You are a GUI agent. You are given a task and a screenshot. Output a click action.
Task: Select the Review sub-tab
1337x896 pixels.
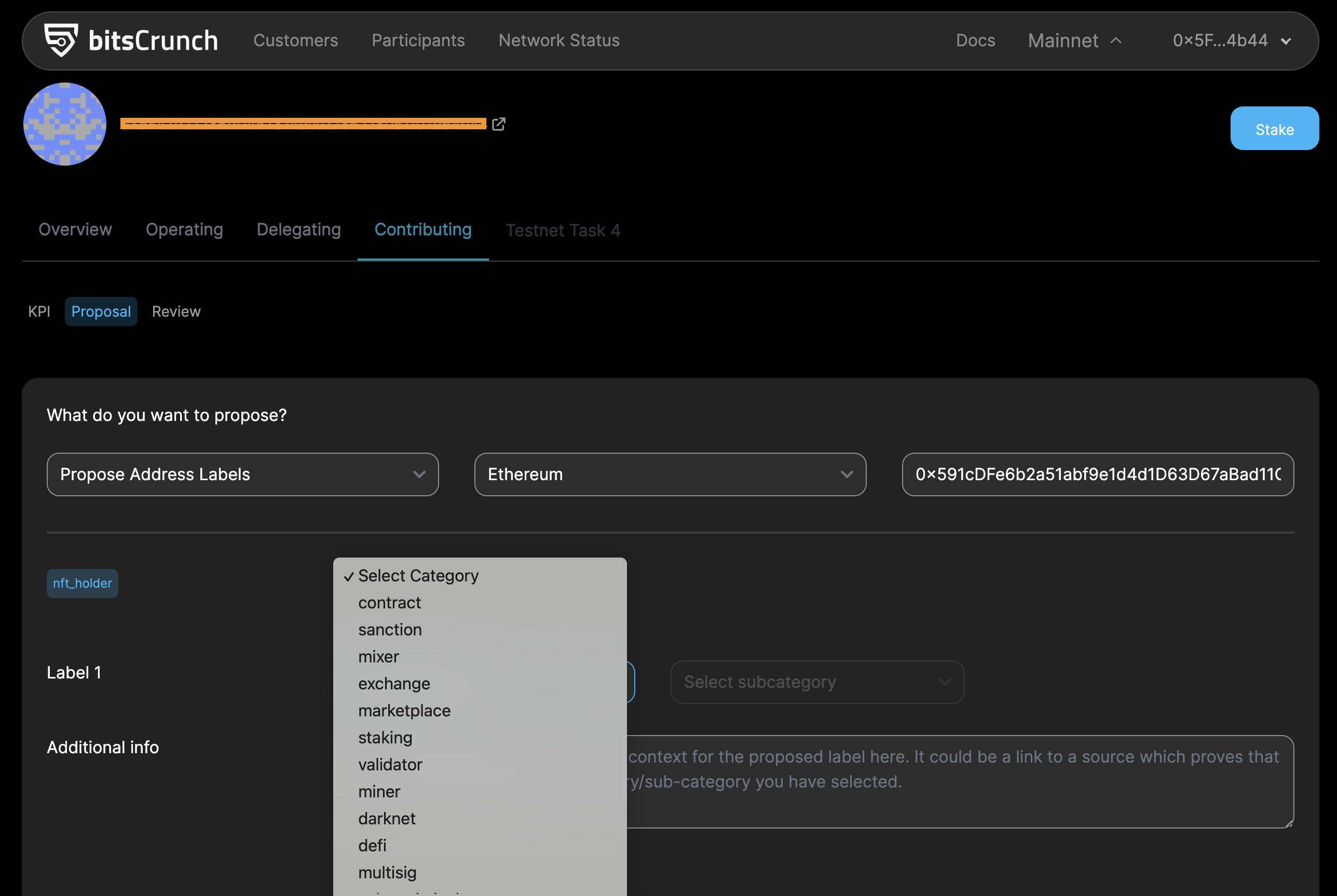[x=176, y=311]
